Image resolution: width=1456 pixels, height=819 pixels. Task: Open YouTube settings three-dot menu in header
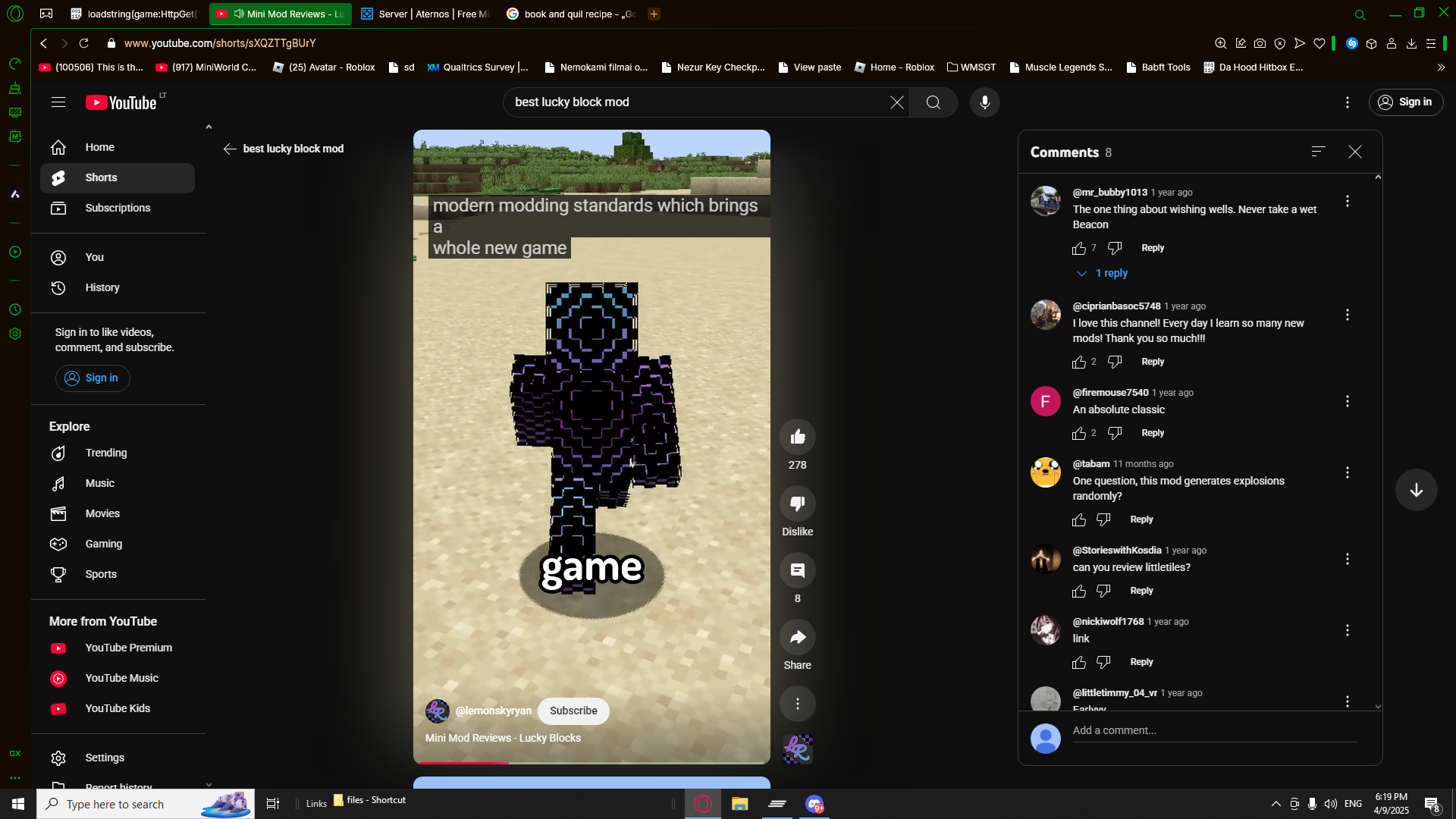[1348, 102]
